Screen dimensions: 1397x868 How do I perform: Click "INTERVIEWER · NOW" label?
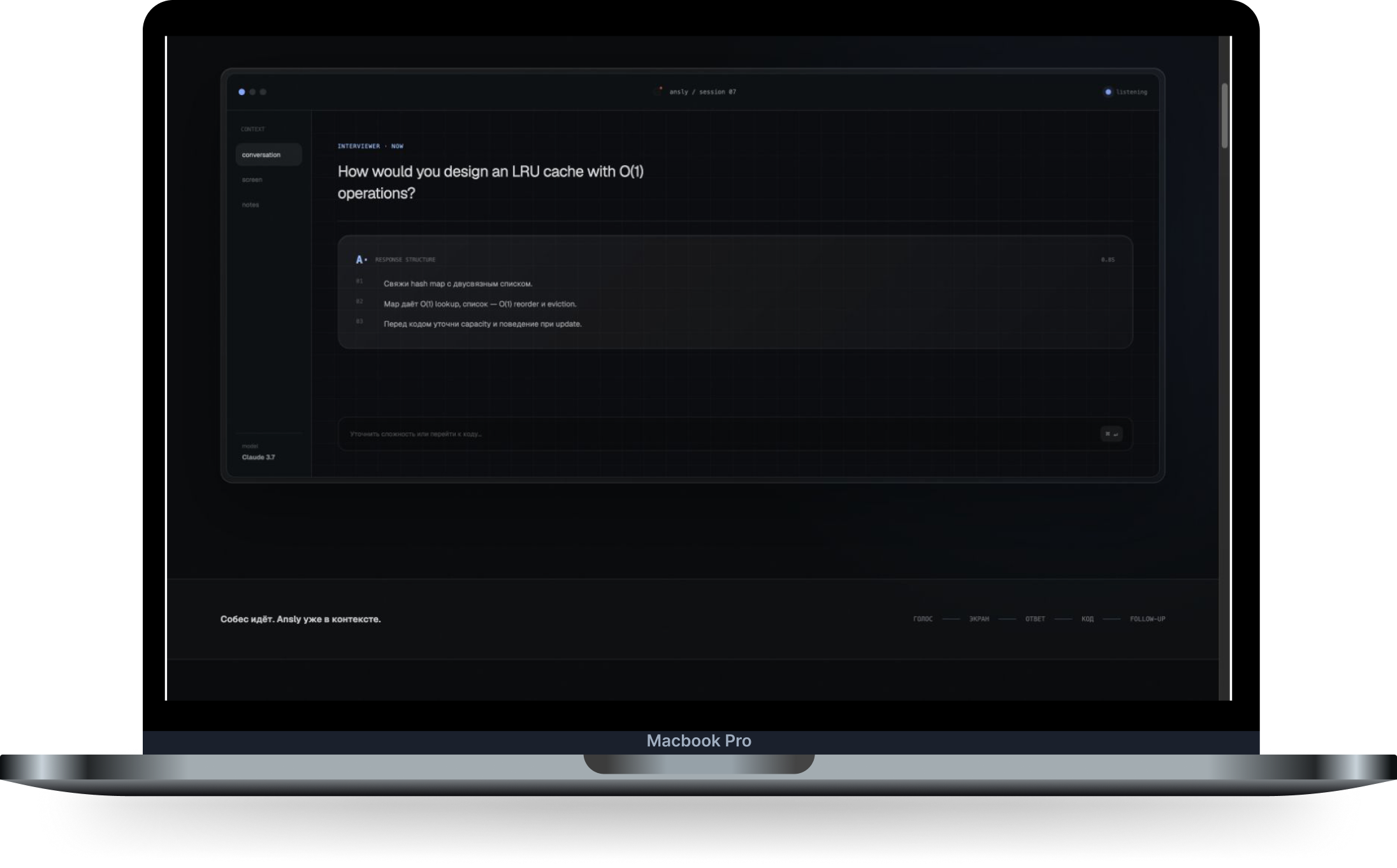tap(370, 146)
